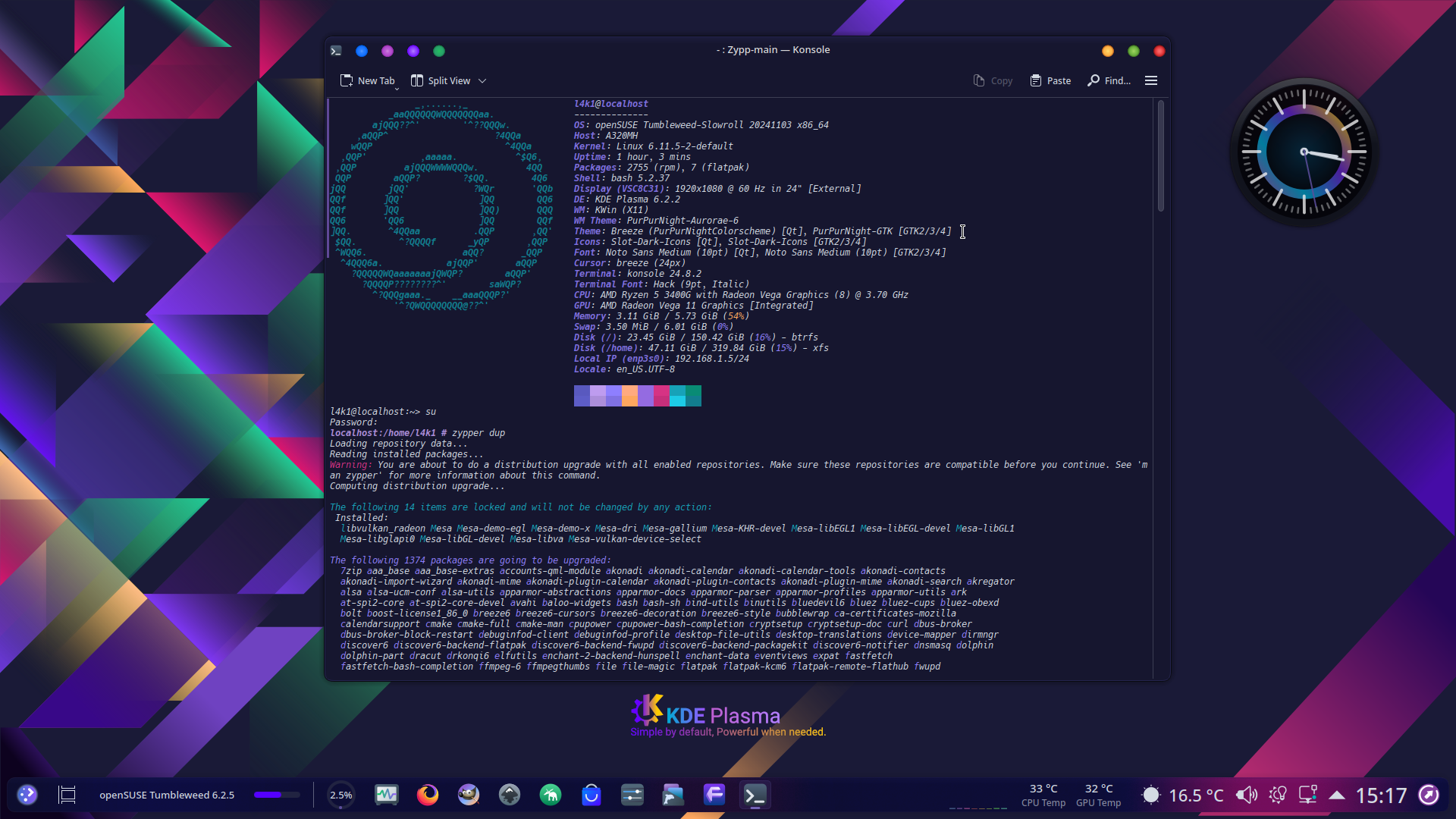Click the 'DE: KDE Plasma 6.2.2' line
This screenshot has height=819, width=1456.
coord(626,199)
